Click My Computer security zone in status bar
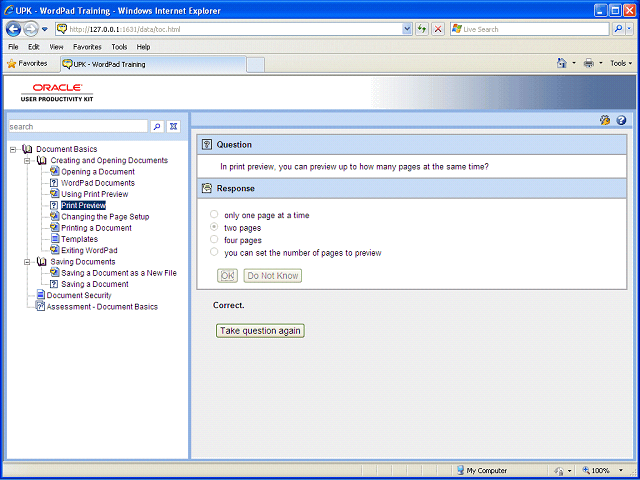The width and height of the screenshot is (640, 480). point(482,470)
